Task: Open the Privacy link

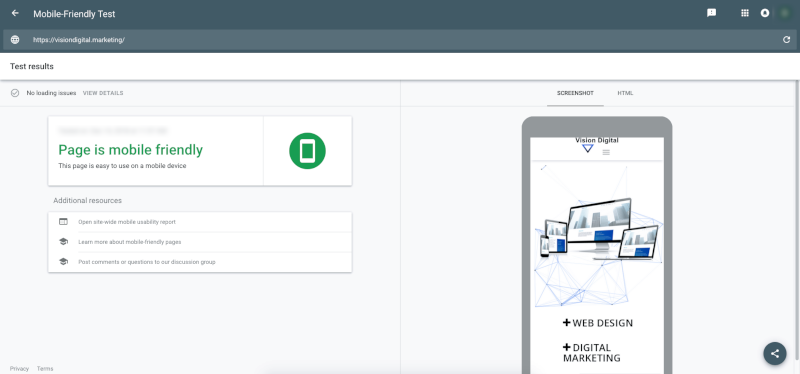Action: click(19, 368)
